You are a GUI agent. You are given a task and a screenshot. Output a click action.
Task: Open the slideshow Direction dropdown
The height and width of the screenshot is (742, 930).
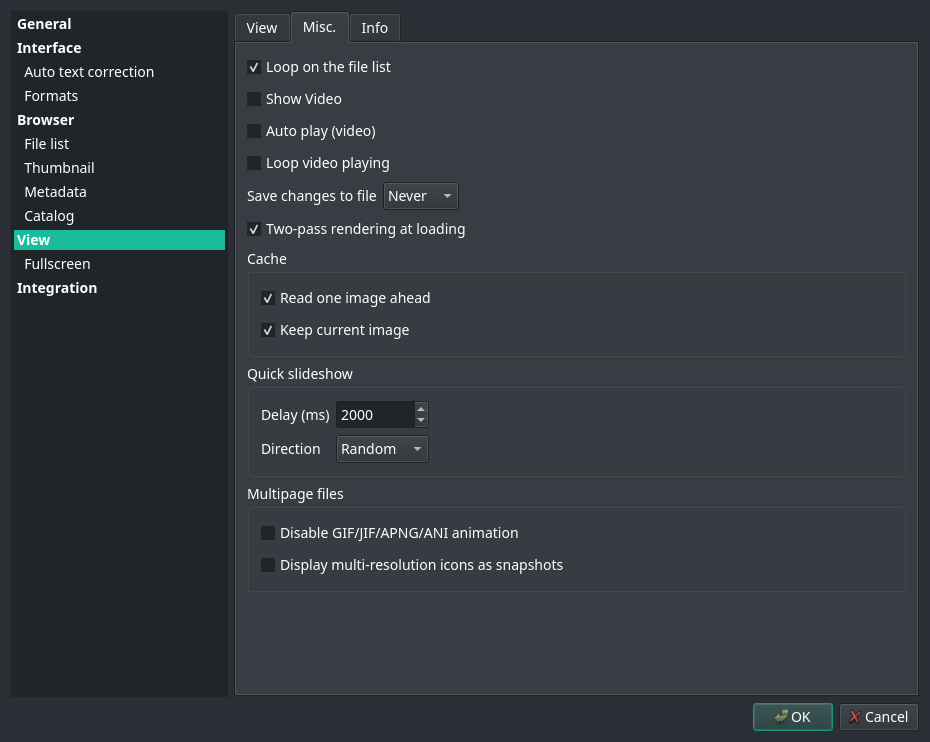tap(382, 449)
